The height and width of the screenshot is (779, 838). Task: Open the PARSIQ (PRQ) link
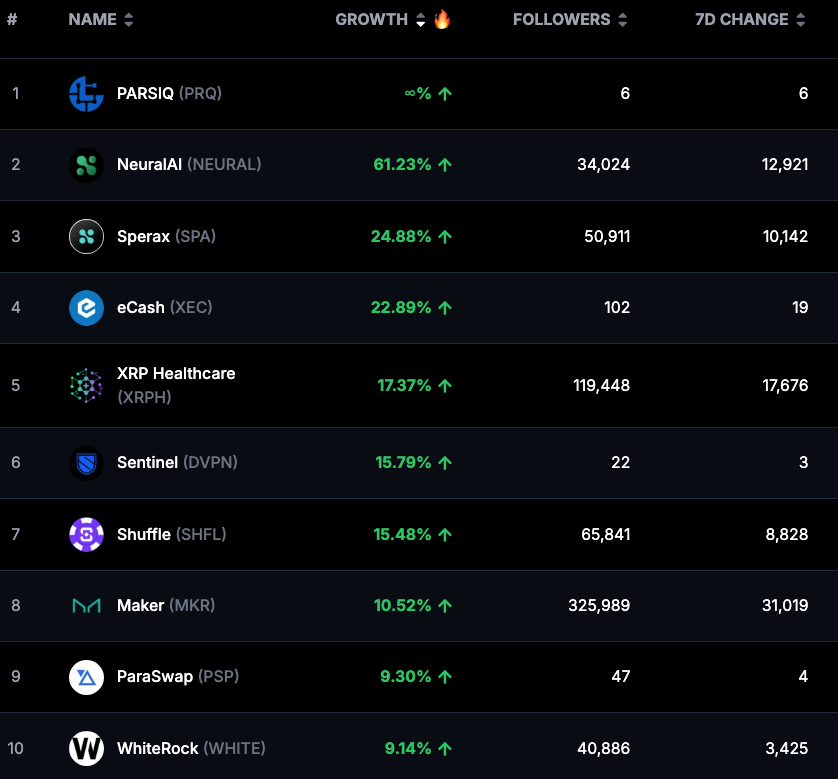click(x=169, y=94)
